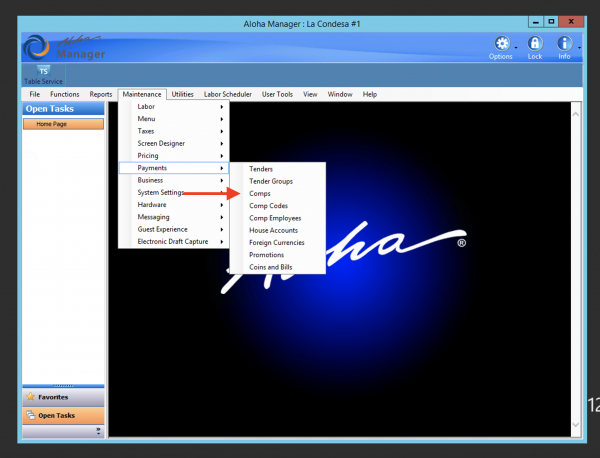The width and height of the screenshot is (600, 458).
Task: Open the View menu
Action: [310, 94]
